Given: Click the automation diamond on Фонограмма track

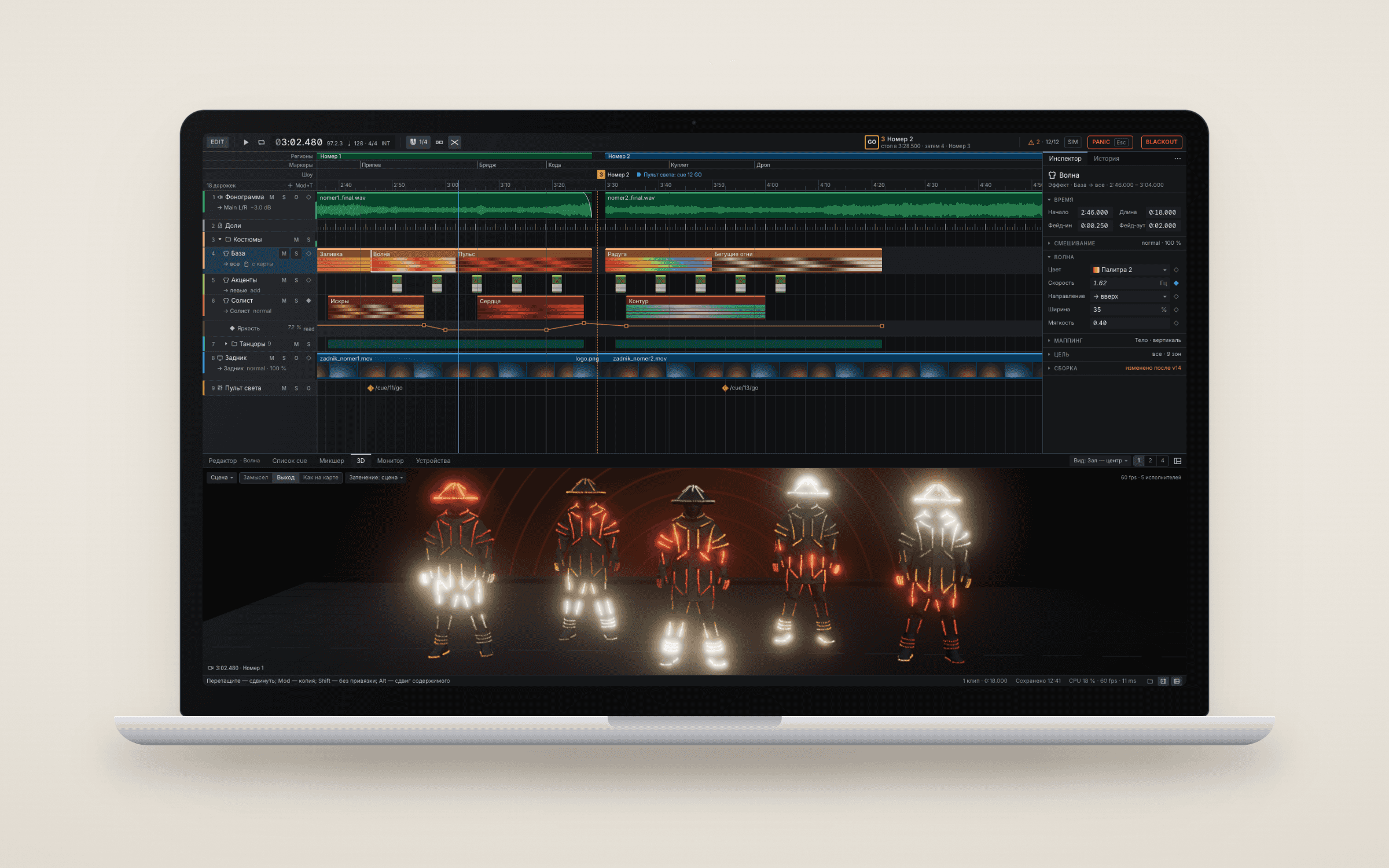Looking at the screenshot, I should [308, 197].
